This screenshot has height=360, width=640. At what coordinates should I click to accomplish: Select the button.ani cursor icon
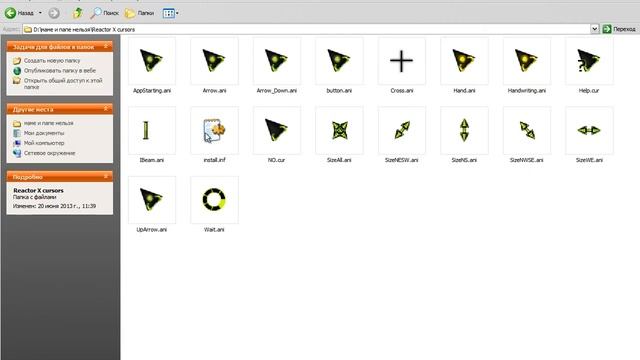pos(339,61)
